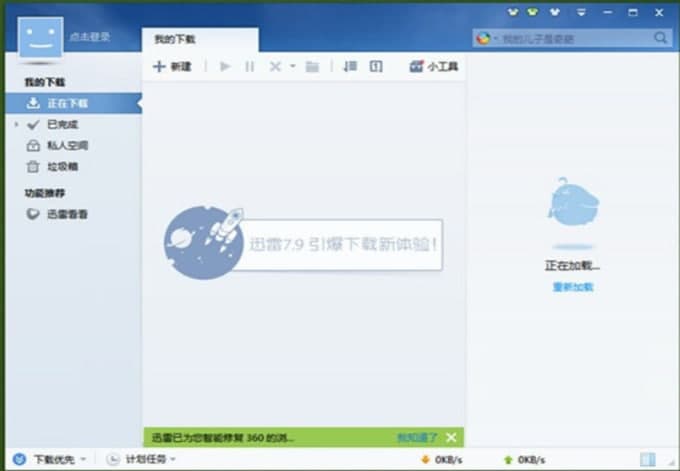Select 正在下载 in the sidebar

click(74, 103)
